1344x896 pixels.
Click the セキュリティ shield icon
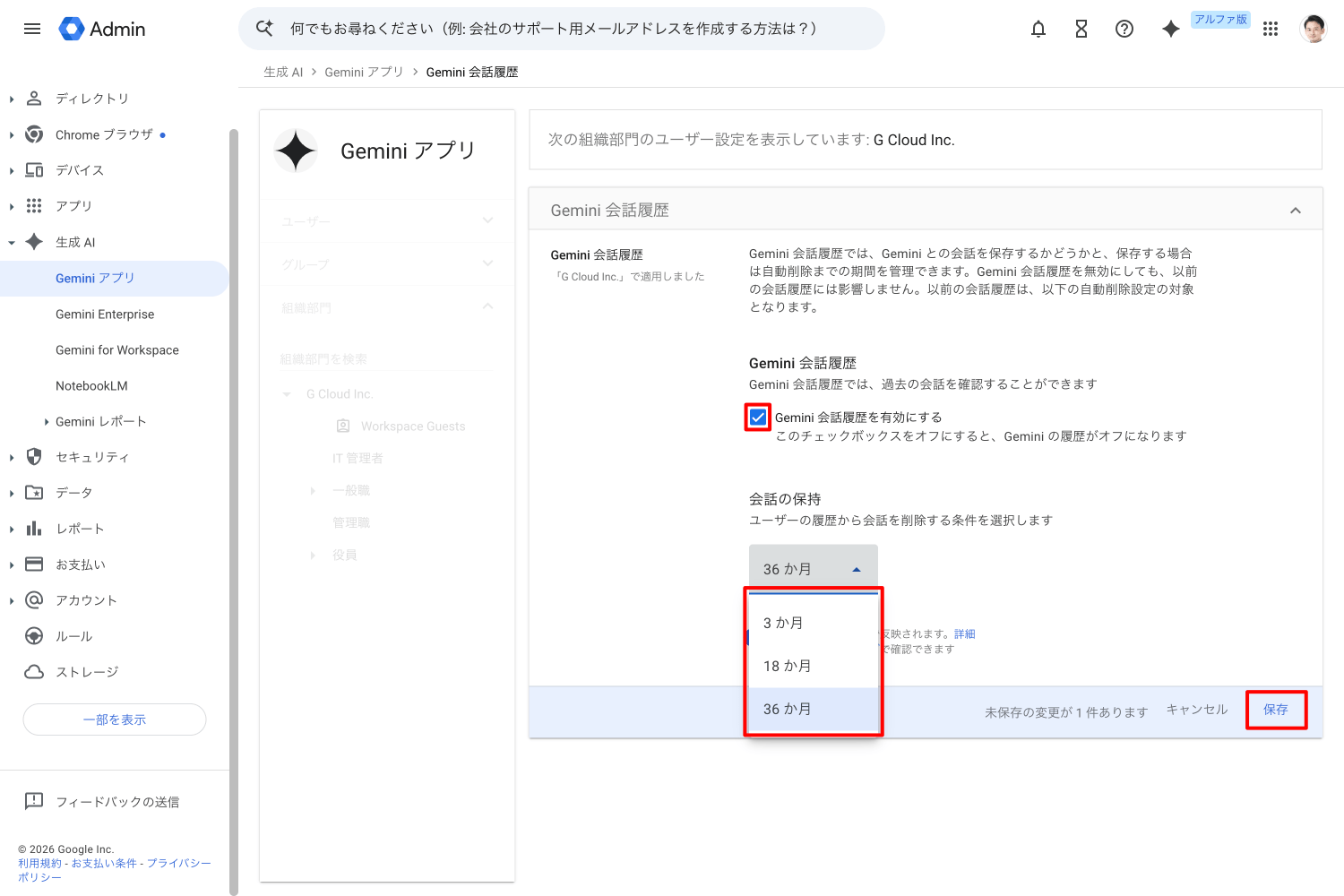pyautogui.click(x=34, y=457)
